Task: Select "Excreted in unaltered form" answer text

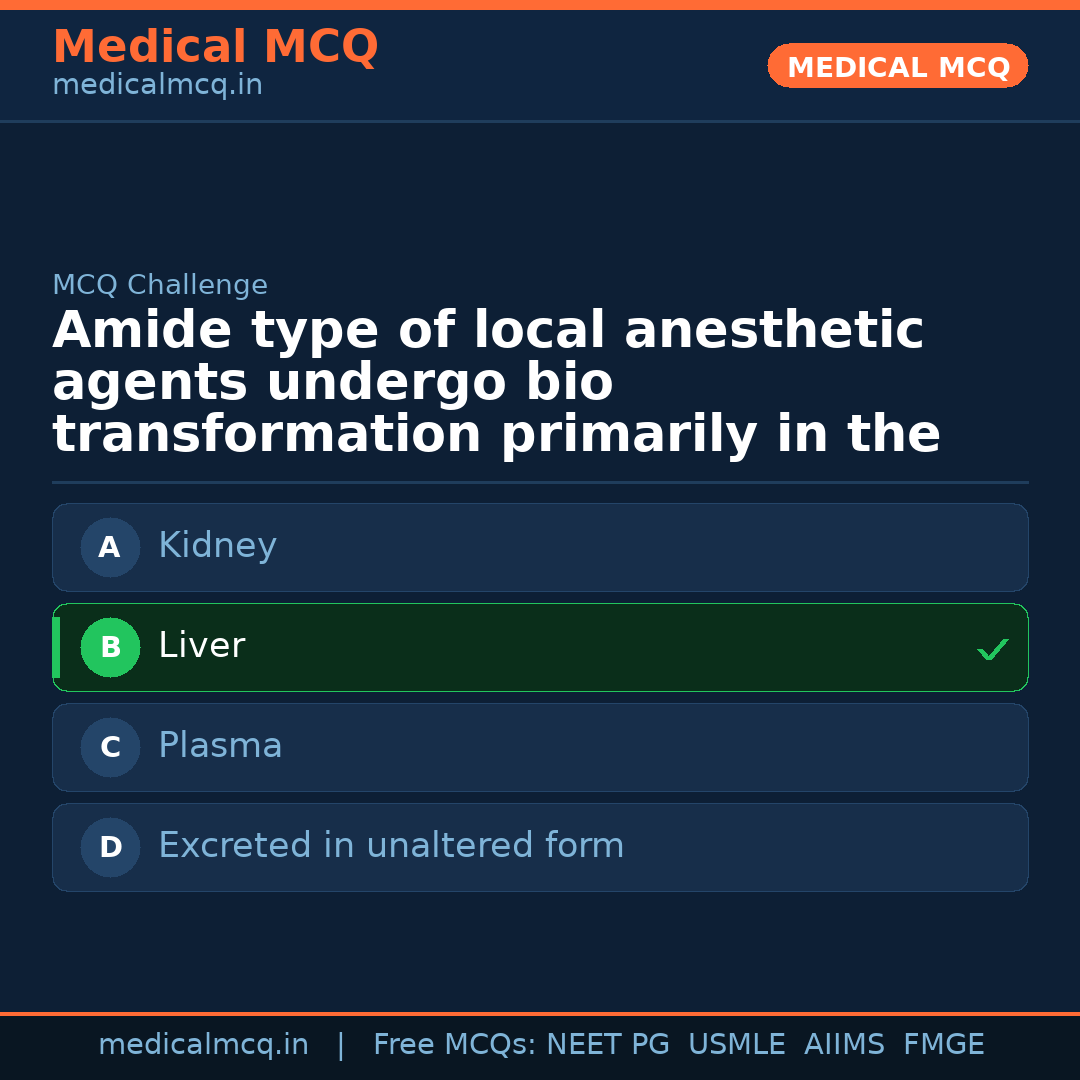Action: 391,846
